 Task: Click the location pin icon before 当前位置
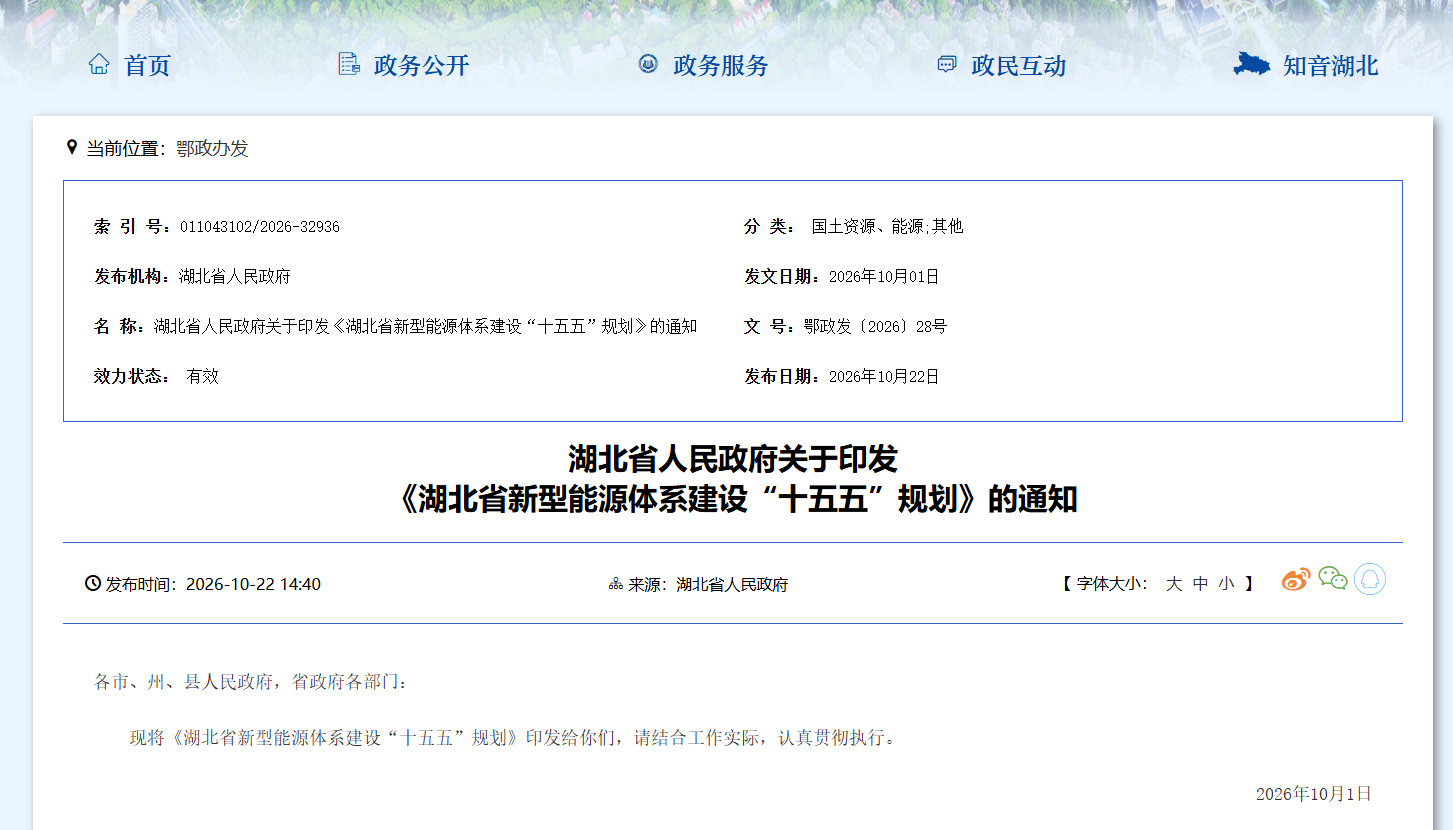tap(71, 148)
